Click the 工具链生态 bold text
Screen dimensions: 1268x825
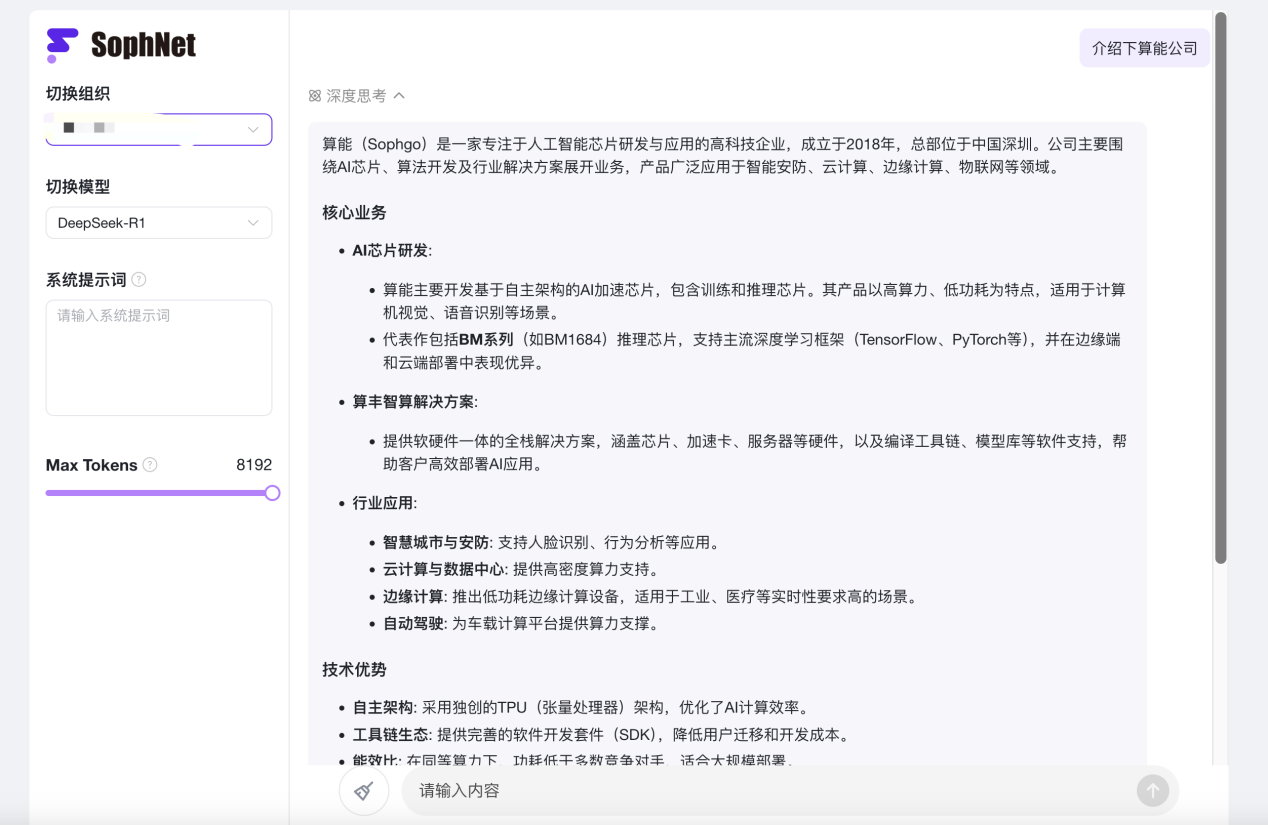pos(391,736)
